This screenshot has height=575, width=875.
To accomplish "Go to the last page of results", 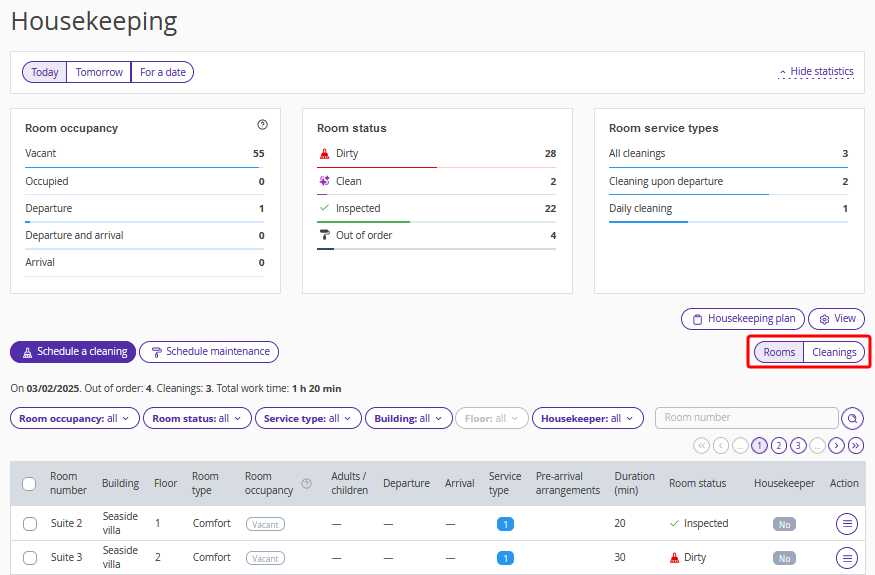I will pos(856,446).
